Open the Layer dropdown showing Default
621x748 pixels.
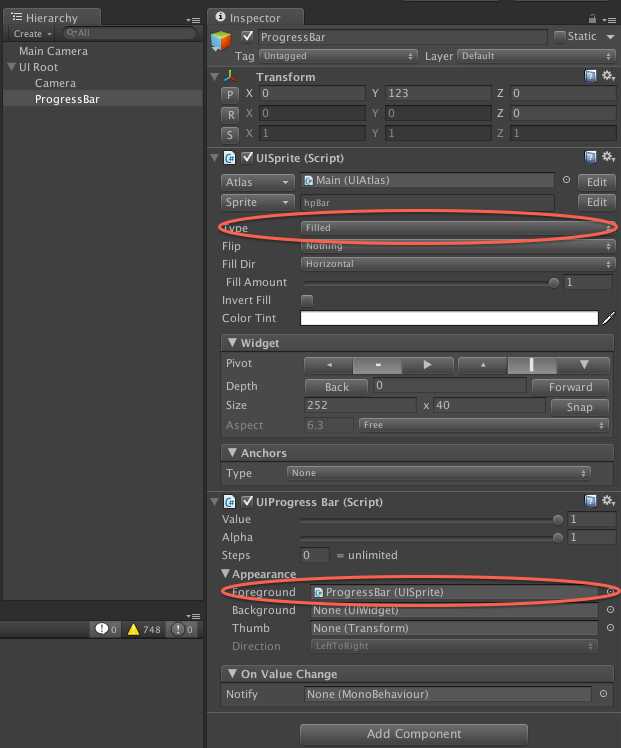[x=536, y=56]
